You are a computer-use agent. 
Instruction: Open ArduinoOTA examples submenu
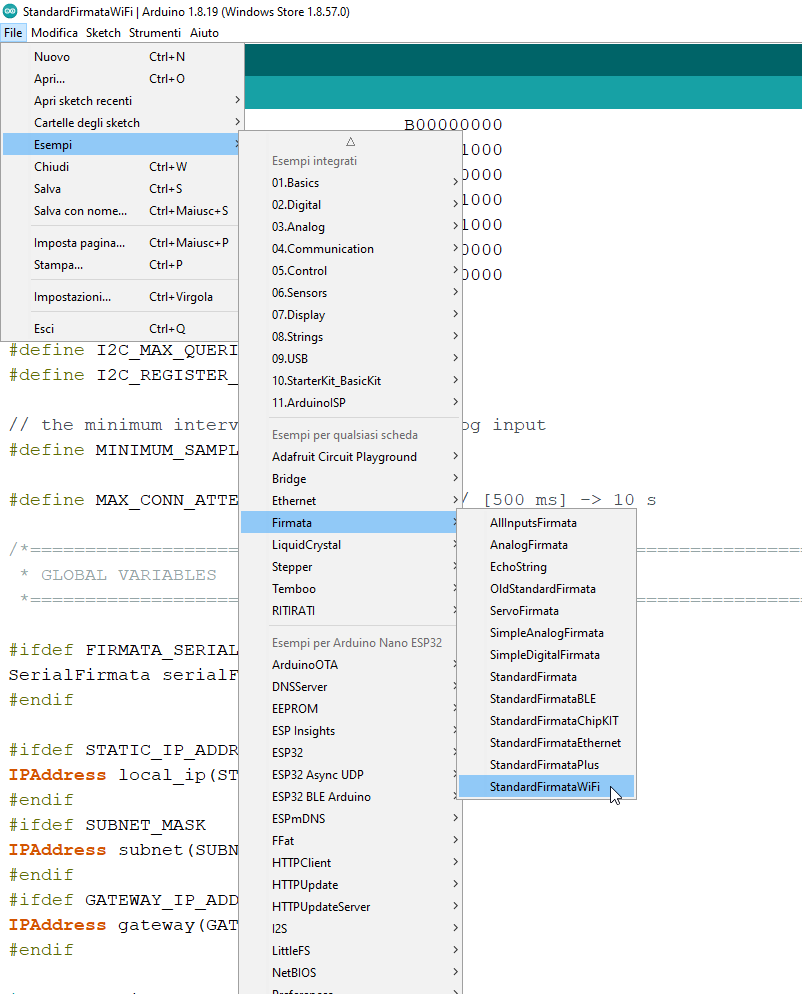click(x=351, y=665)
